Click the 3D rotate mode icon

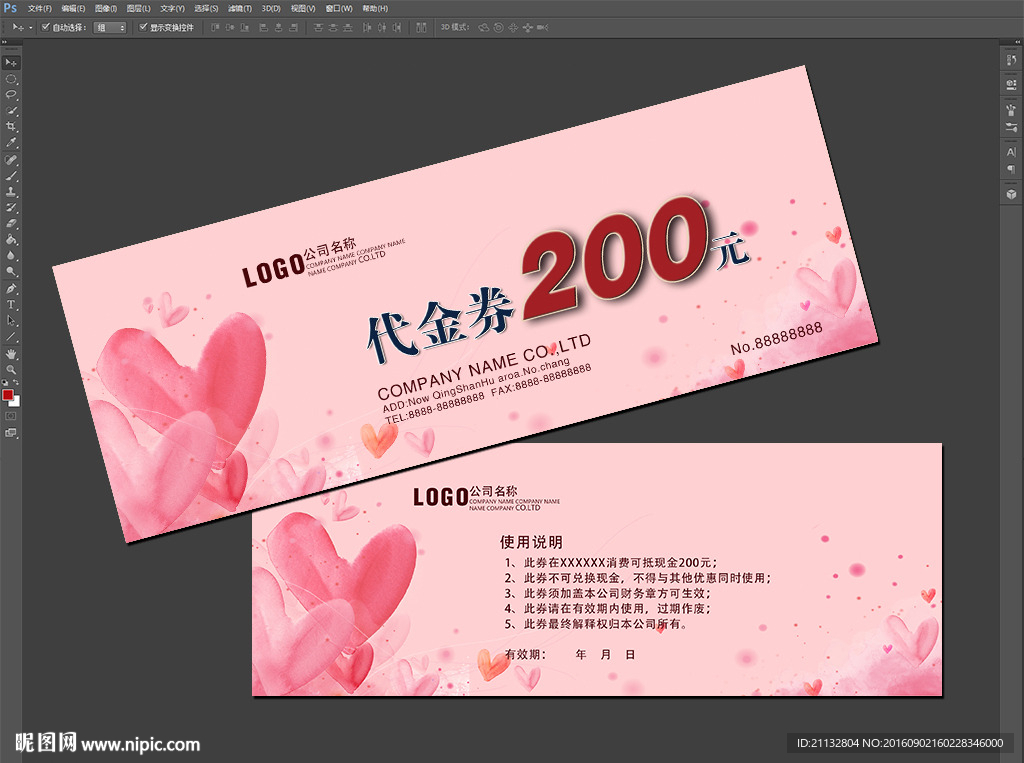point(484,27)
